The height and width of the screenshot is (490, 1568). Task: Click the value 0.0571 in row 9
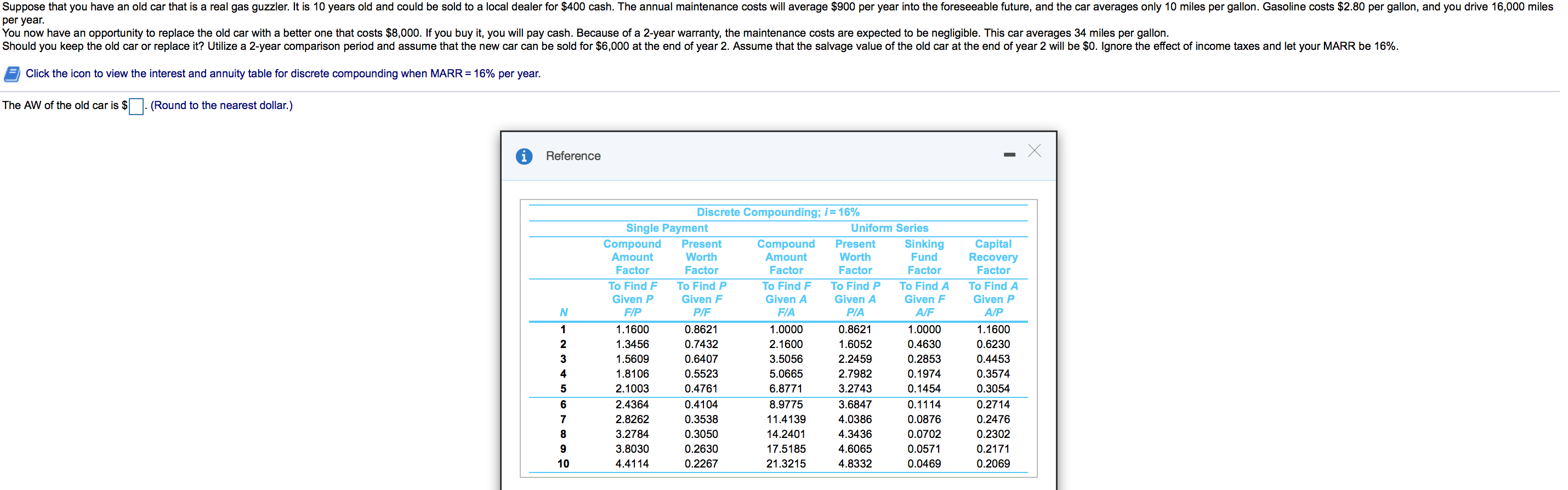pos(924,448)
